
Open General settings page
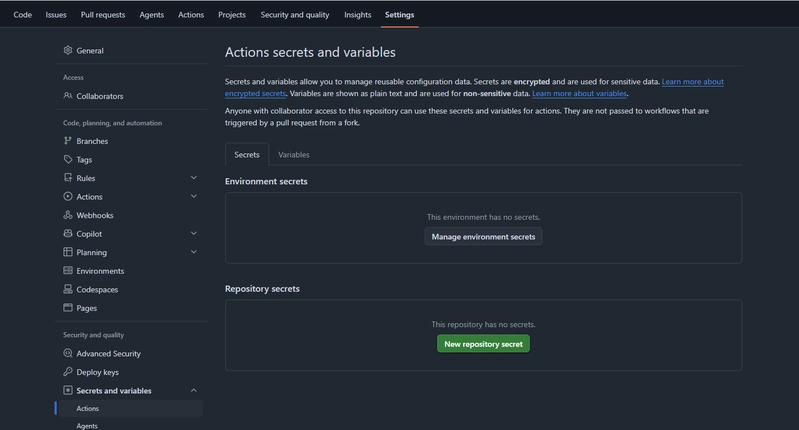click(90, 50)
